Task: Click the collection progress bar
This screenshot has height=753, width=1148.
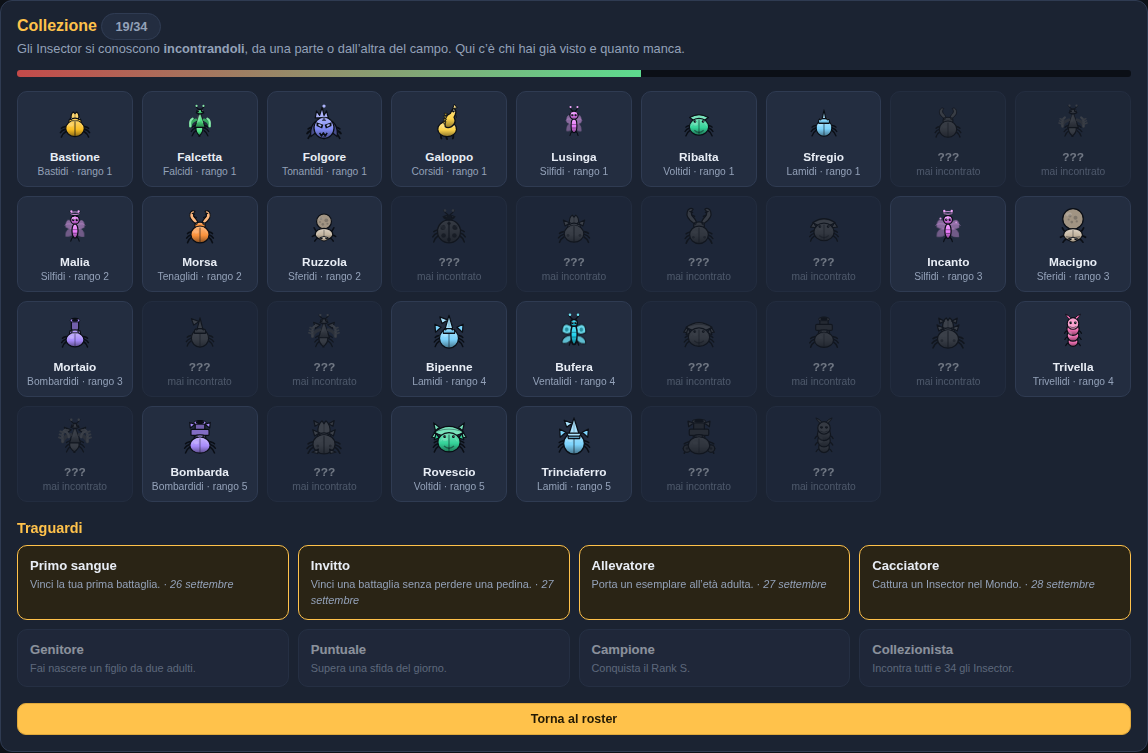Action: (x=574, y=73)
